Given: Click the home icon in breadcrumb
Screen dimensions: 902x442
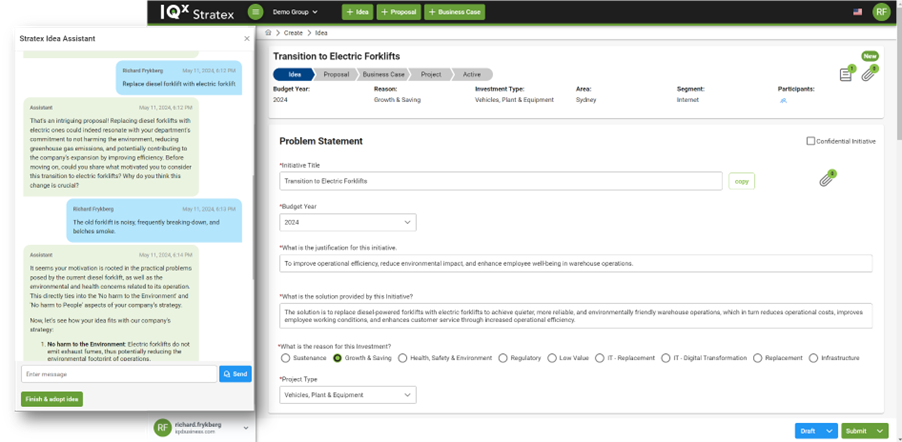Looking at the screenshot, I should pyautogui.click(x=268, y=33).
